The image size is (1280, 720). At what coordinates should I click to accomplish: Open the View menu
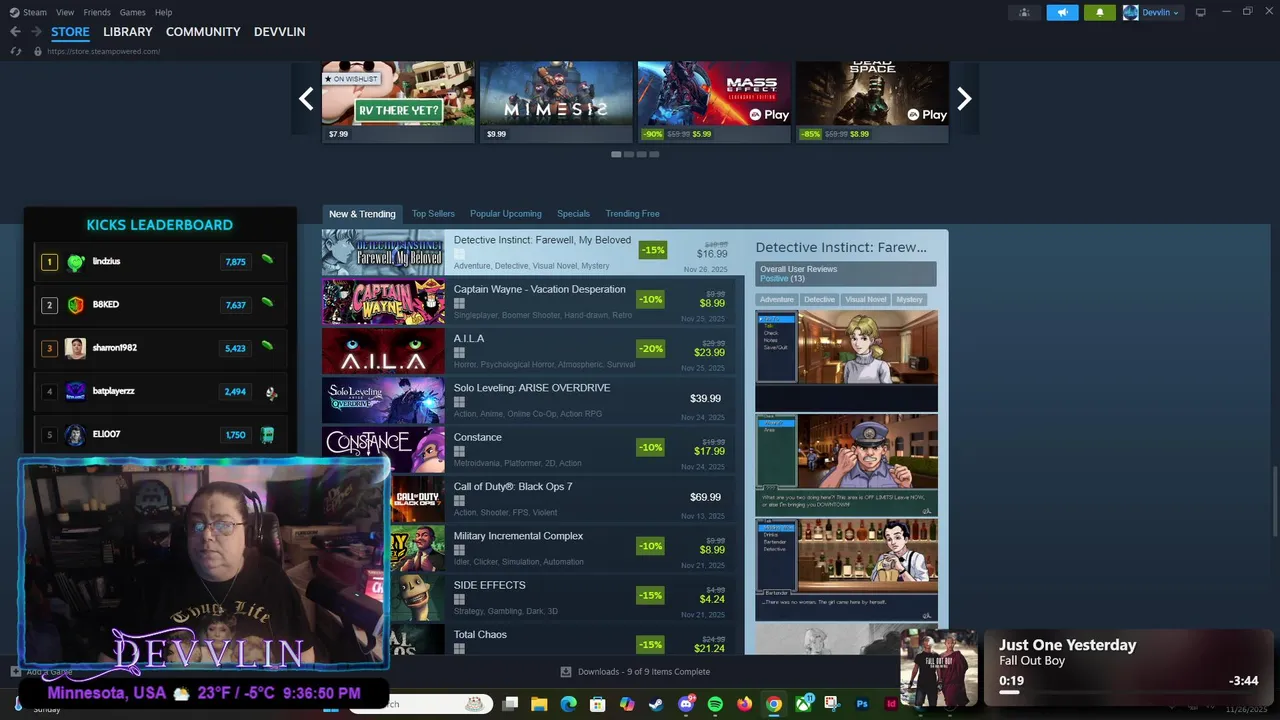click(x=65, y=12)
